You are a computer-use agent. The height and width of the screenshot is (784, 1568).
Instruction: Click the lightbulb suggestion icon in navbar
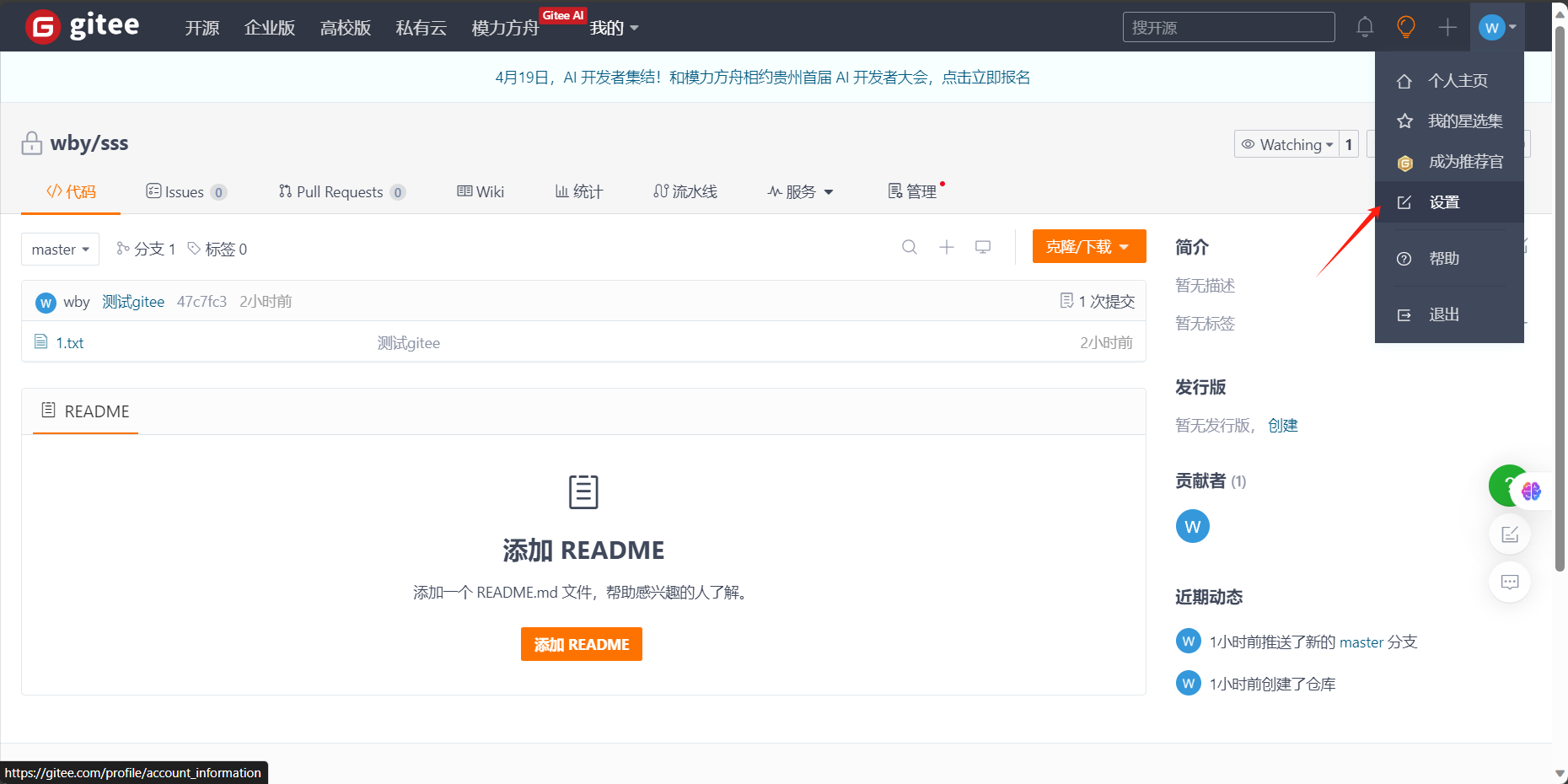pos(1404,26)
